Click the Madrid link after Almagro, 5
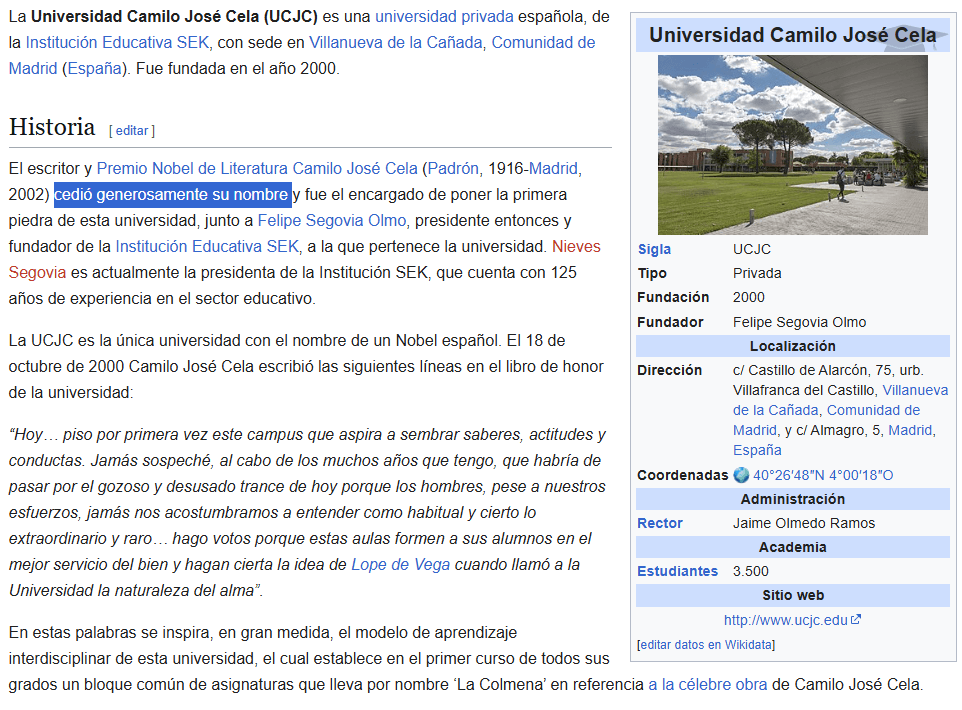Viewport: 962px width, 710px height. click(910, 430)
